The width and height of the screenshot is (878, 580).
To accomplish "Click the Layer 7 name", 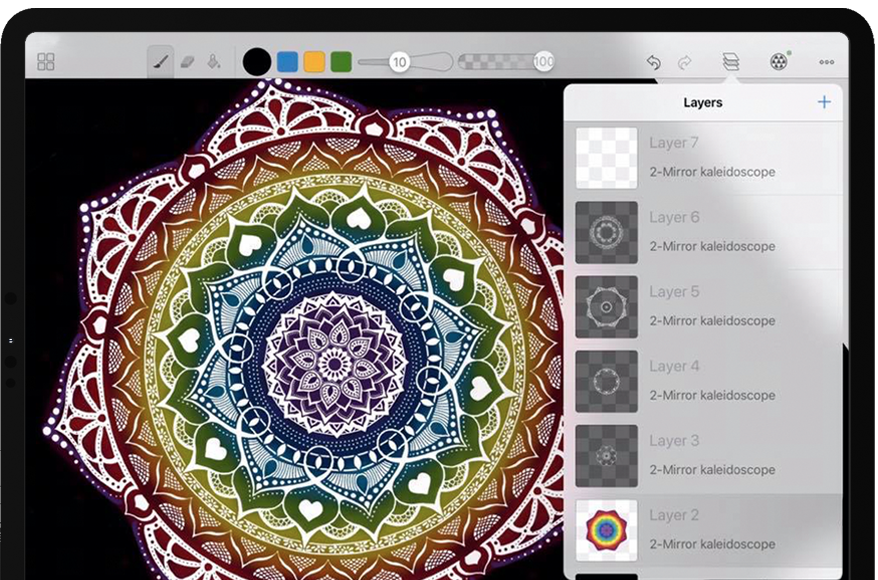I will (x=674, y=143).
